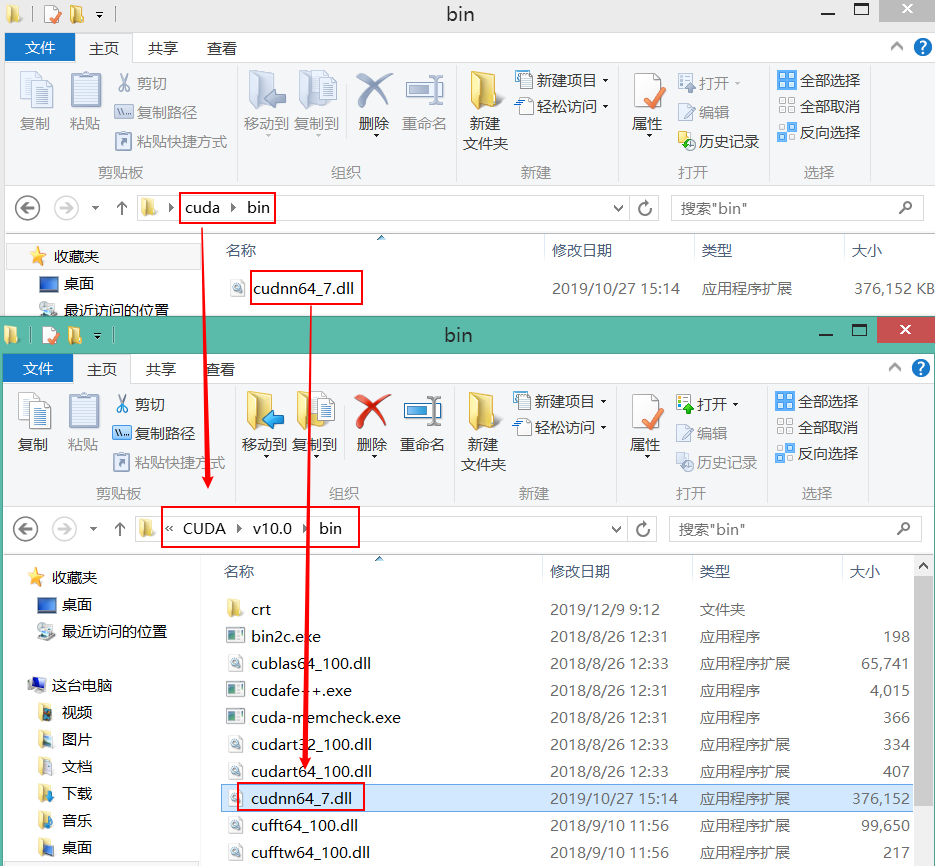Expand Easy Access (轻松访问) dropdown in upper window
Screen dimensions: 935x866
pyautogui.click(x=606, y=107)
